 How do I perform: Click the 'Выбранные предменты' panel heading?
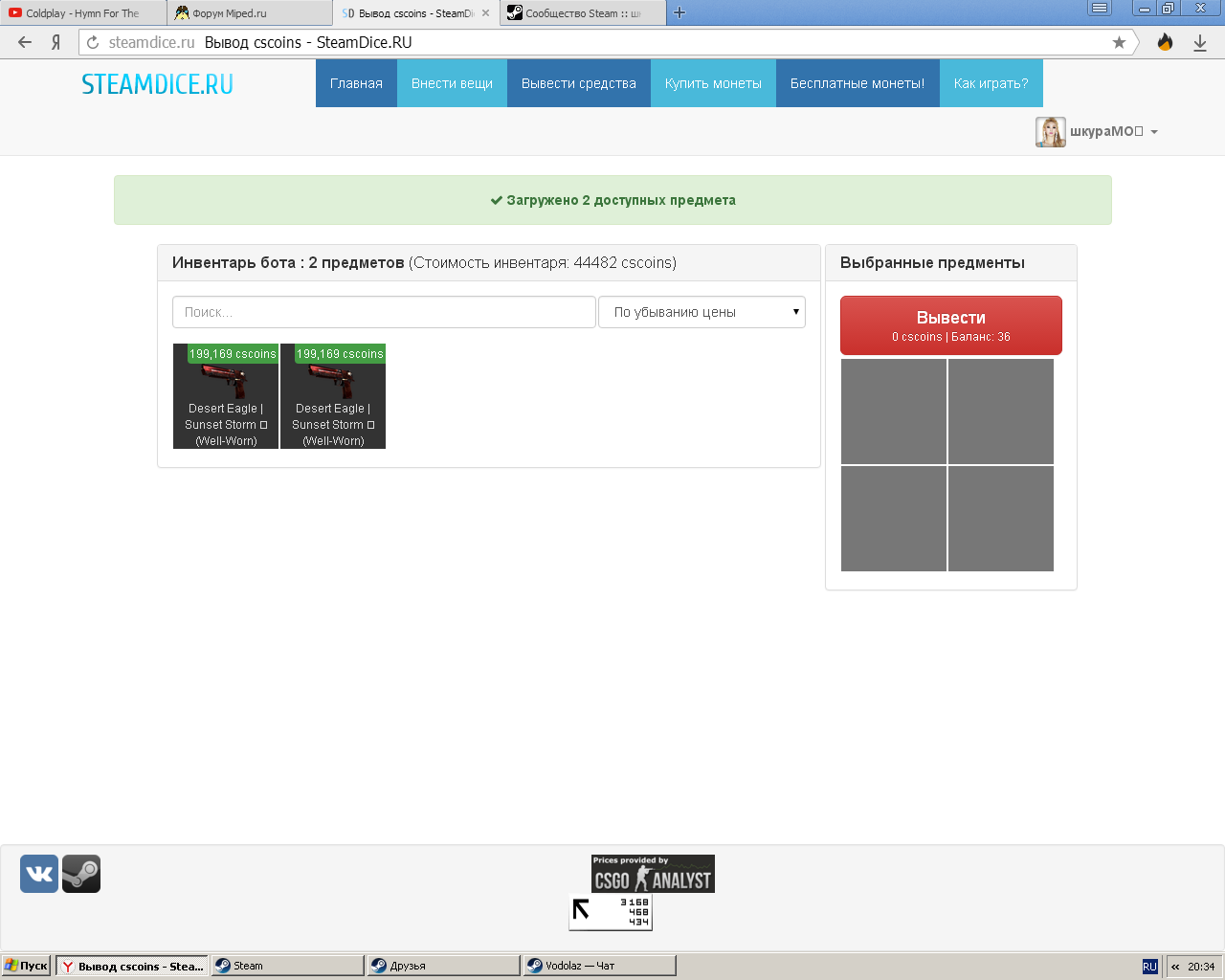[932, 262]
